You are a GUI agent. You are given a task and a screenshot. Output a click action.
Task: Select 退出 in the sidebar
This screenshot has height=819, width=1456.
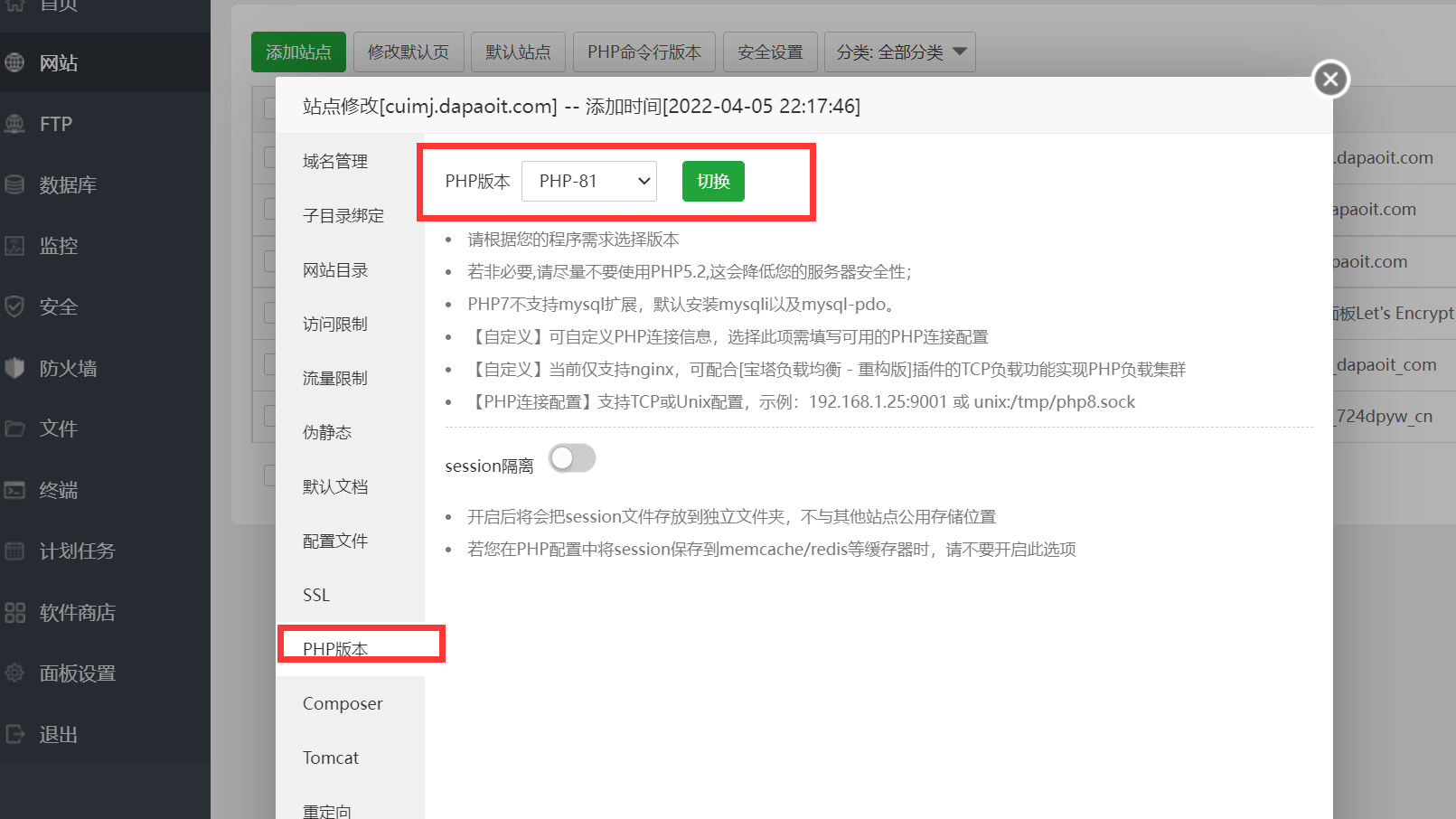point(105,734)
